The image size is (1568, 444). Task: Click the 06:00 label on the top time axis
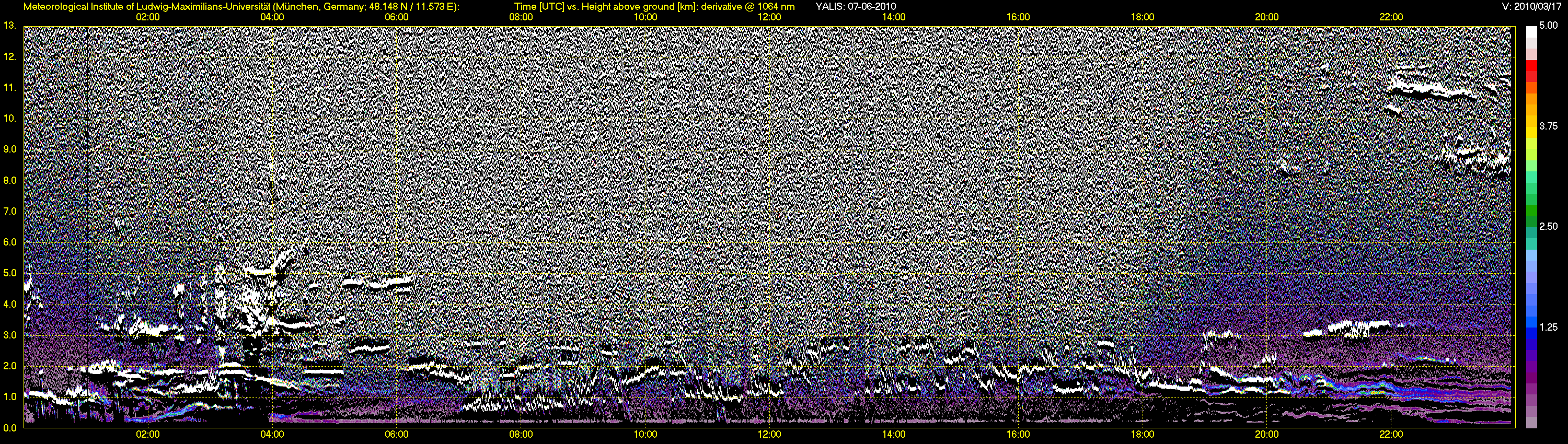pyautogui.click(x=396, y=17)
